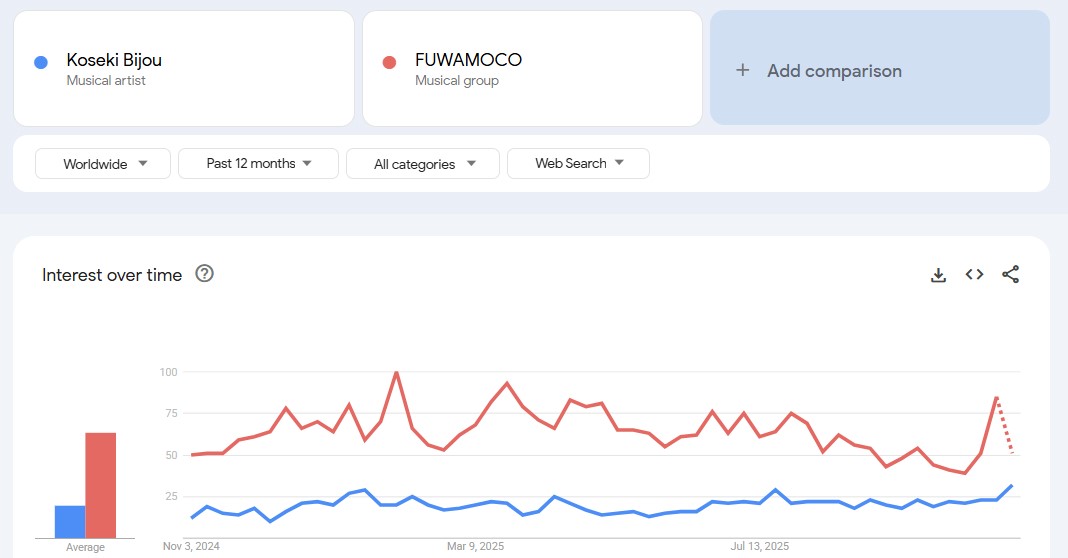Click the Mar 9, 2025 axis label
This screenshot has width=1068, height=558.
pos(475,546)
